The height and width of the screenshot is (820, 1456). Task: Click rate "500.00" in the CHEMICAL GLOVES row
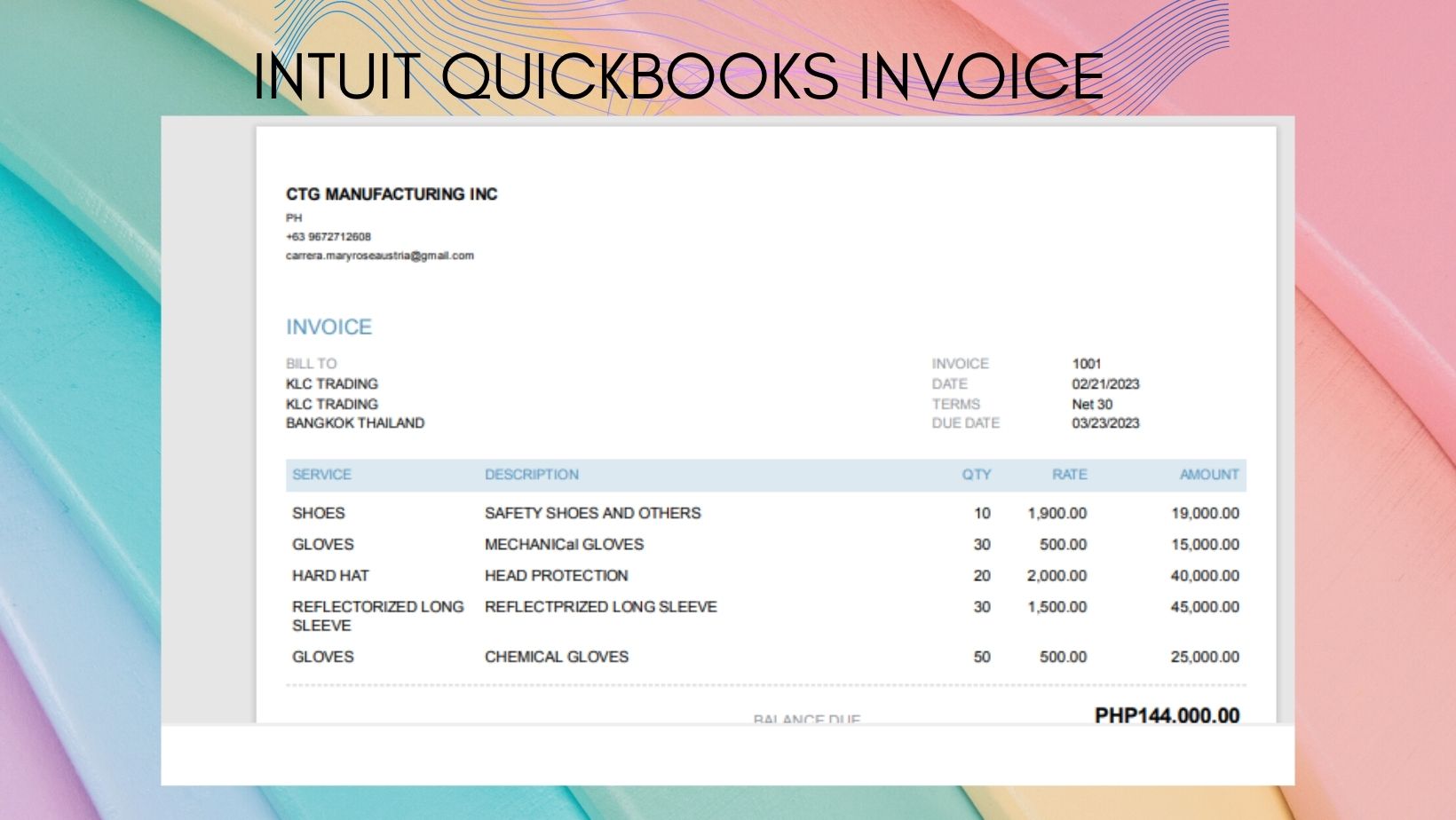1064,657
